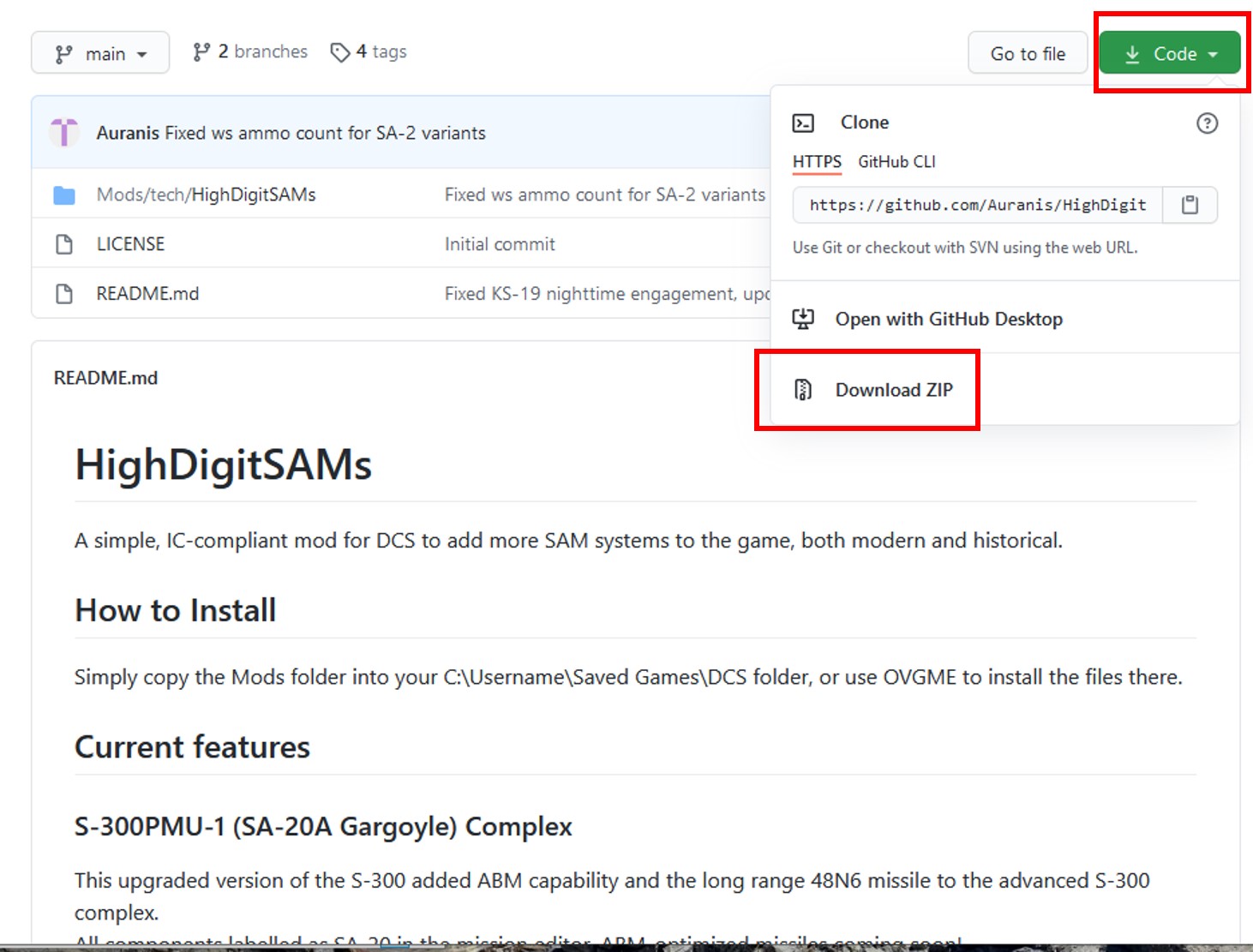Viewport: 1253px width, 952px height.
Task: Click the tag icon beside 4 tags
Action: 340,52
